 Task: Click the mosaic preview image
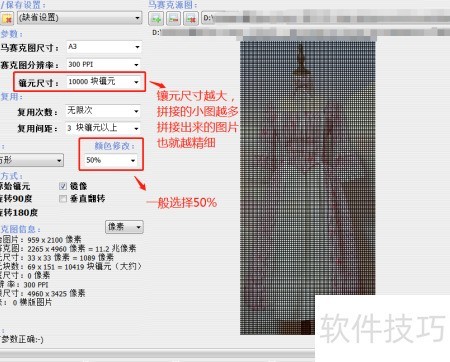pyautogui.click(x=308, y=188)
